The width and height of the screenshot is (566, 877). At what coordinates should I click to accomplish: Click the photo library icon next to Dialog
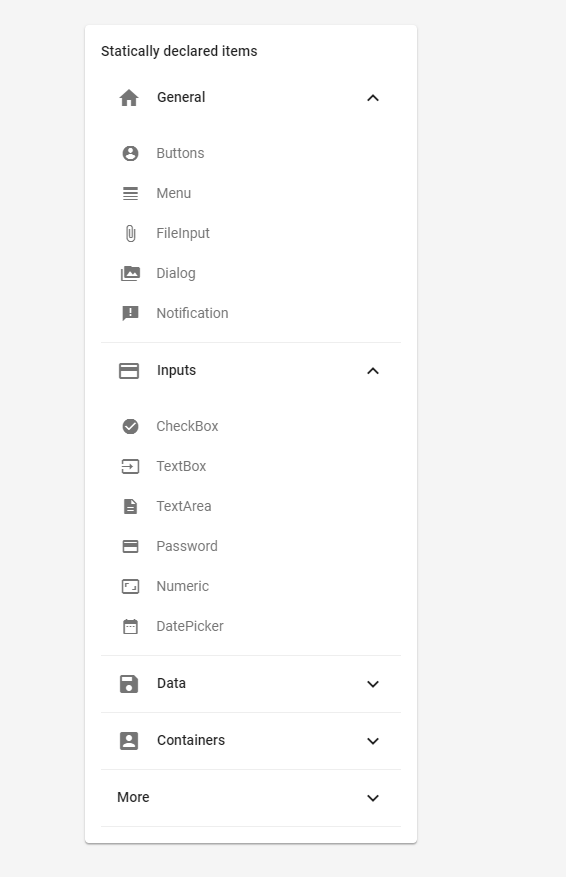(130, 274)
